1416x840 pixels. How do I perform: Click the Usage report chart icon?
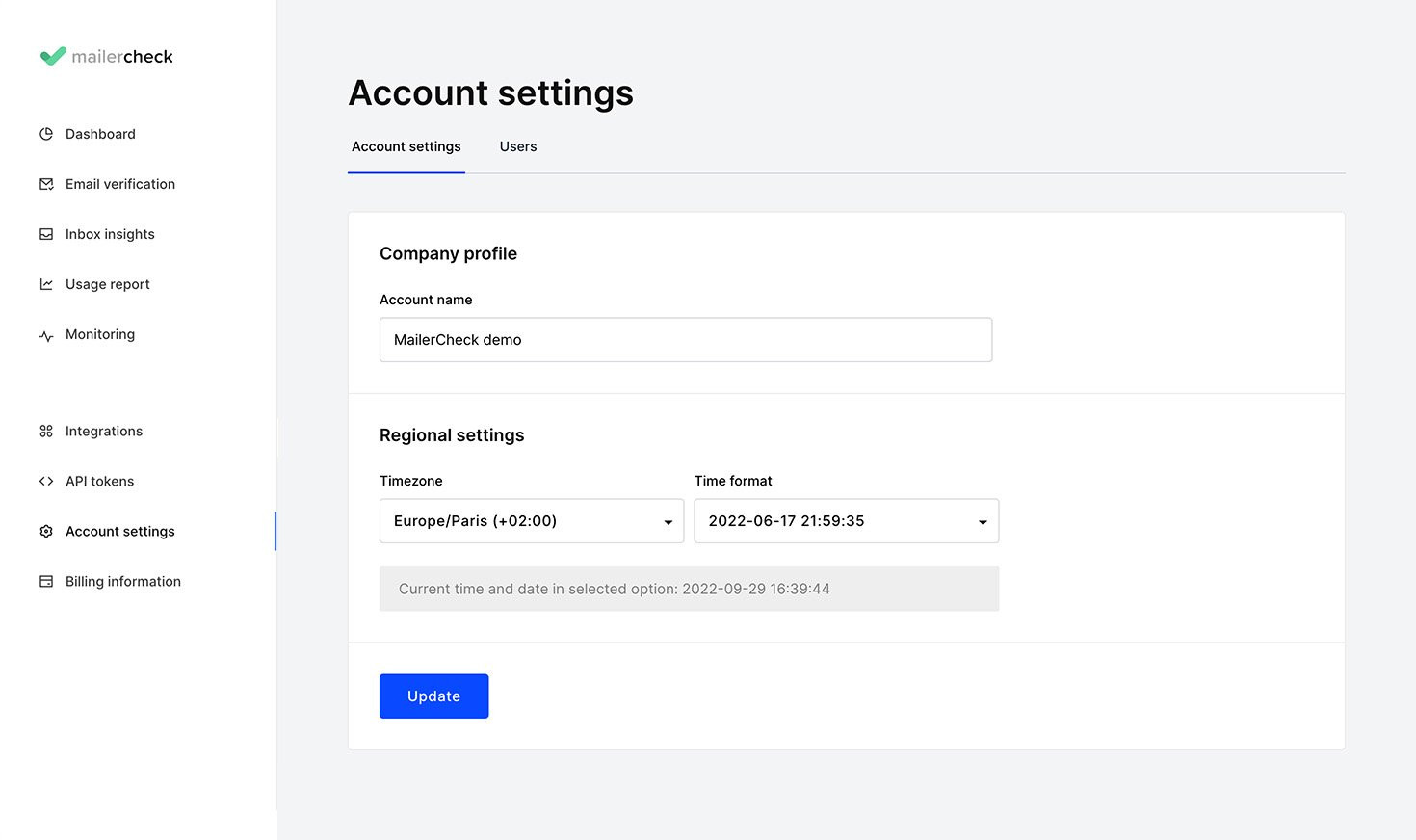(46, 284)
